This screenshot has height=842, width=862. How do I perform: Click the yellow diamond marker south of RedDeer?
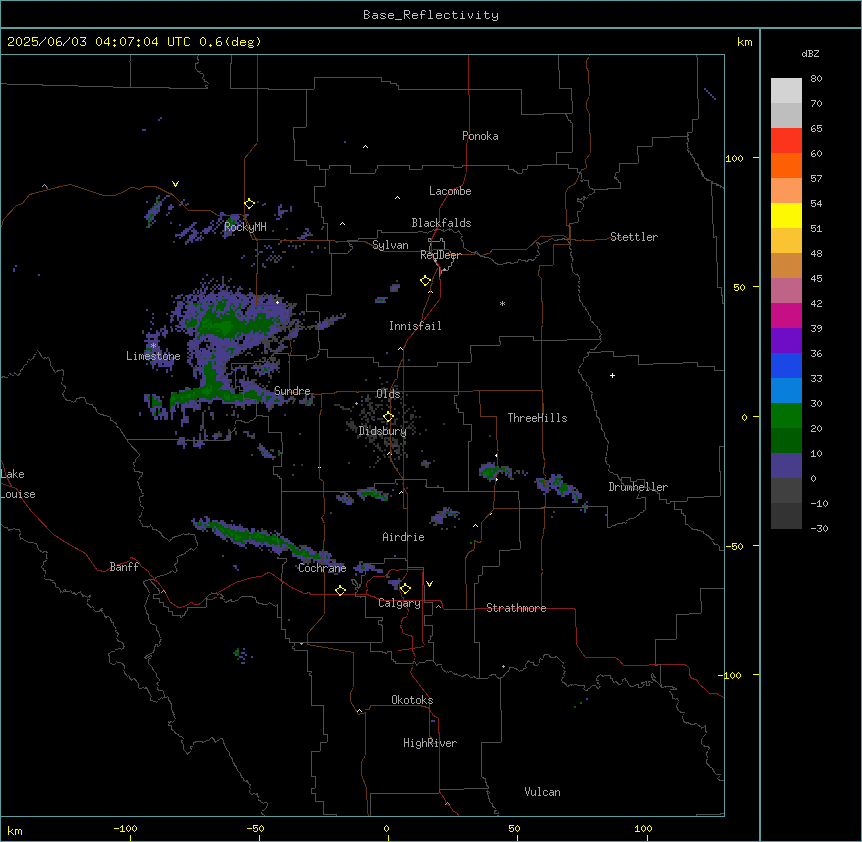[x=426, y=281]
